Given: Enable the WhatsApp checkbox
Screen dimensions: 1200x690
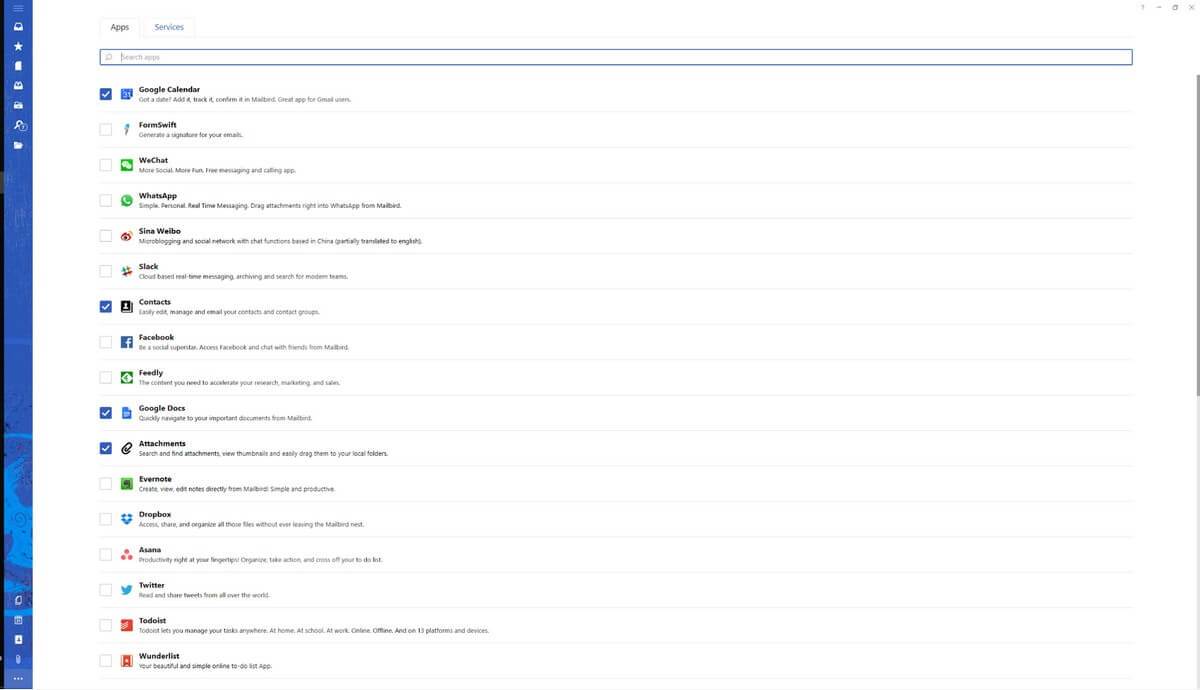Looking at the screenshot, I should coord(106,200).
